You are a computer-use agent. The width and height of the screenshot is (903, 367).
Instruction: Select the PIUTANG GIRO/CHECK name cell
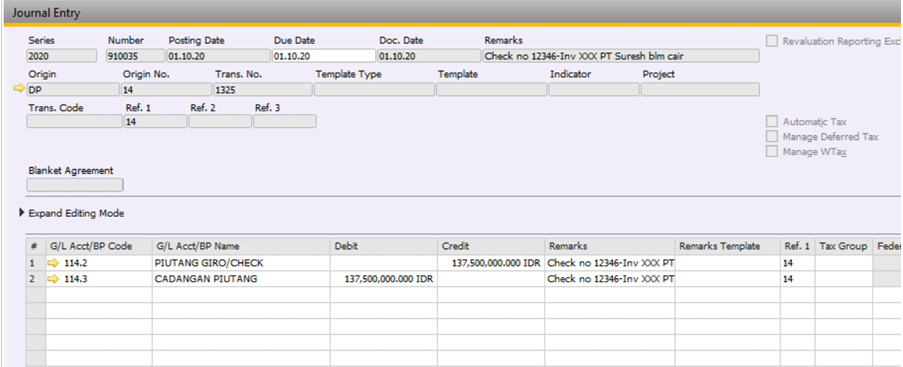click(241, 263)
